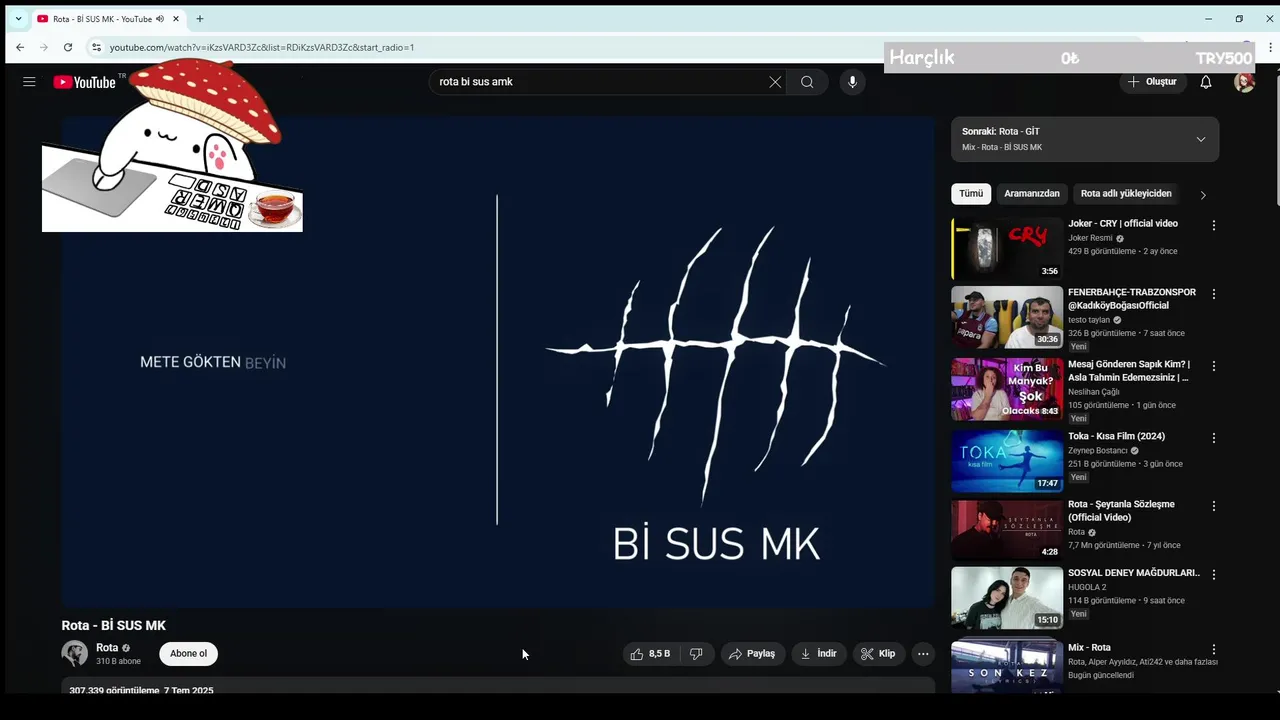Viewport: 1280px width, 720px height.
Task: Open Şeytanla Sözleşme video thumbnail
Action: [1007, 529]
